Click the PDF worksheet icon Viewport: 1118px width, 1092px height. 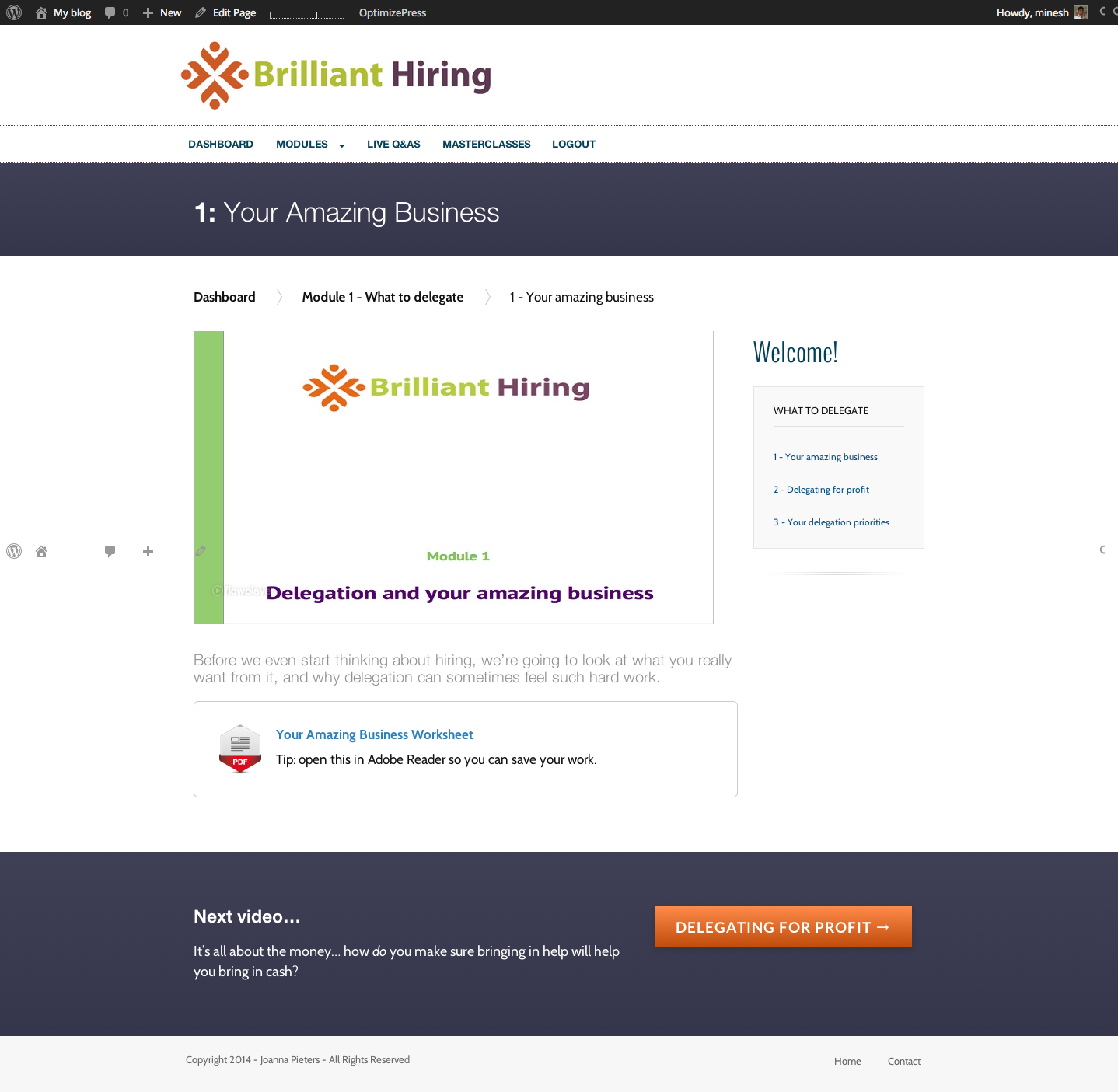[240, 748]
